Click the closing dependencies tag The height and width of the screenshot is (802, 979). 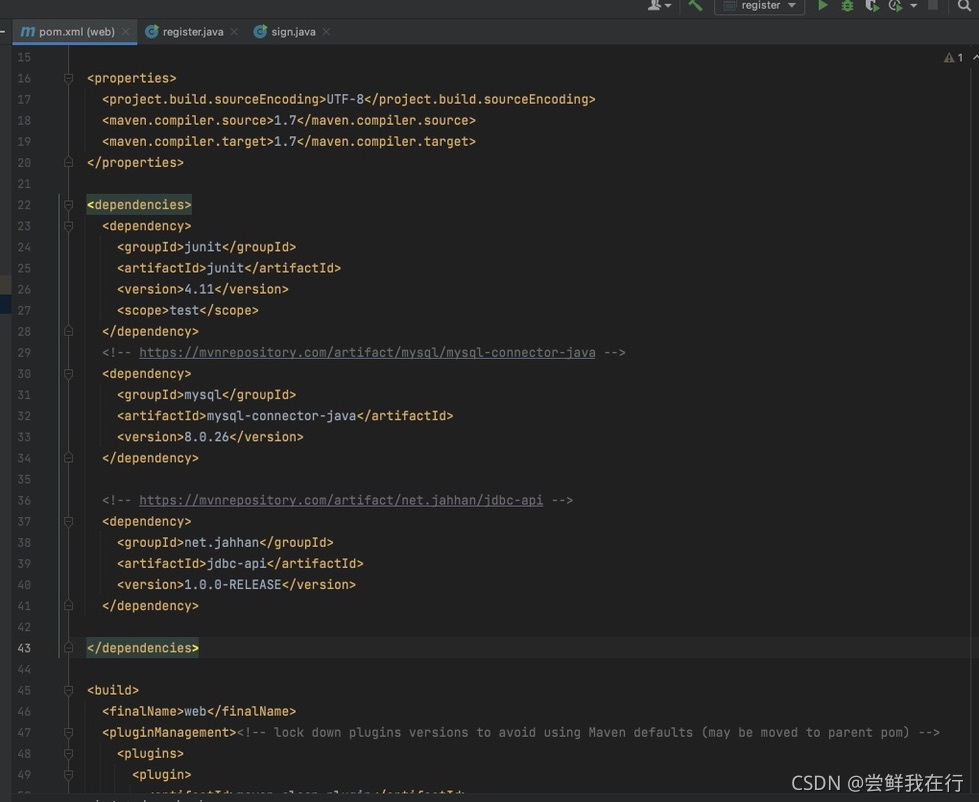143,648
